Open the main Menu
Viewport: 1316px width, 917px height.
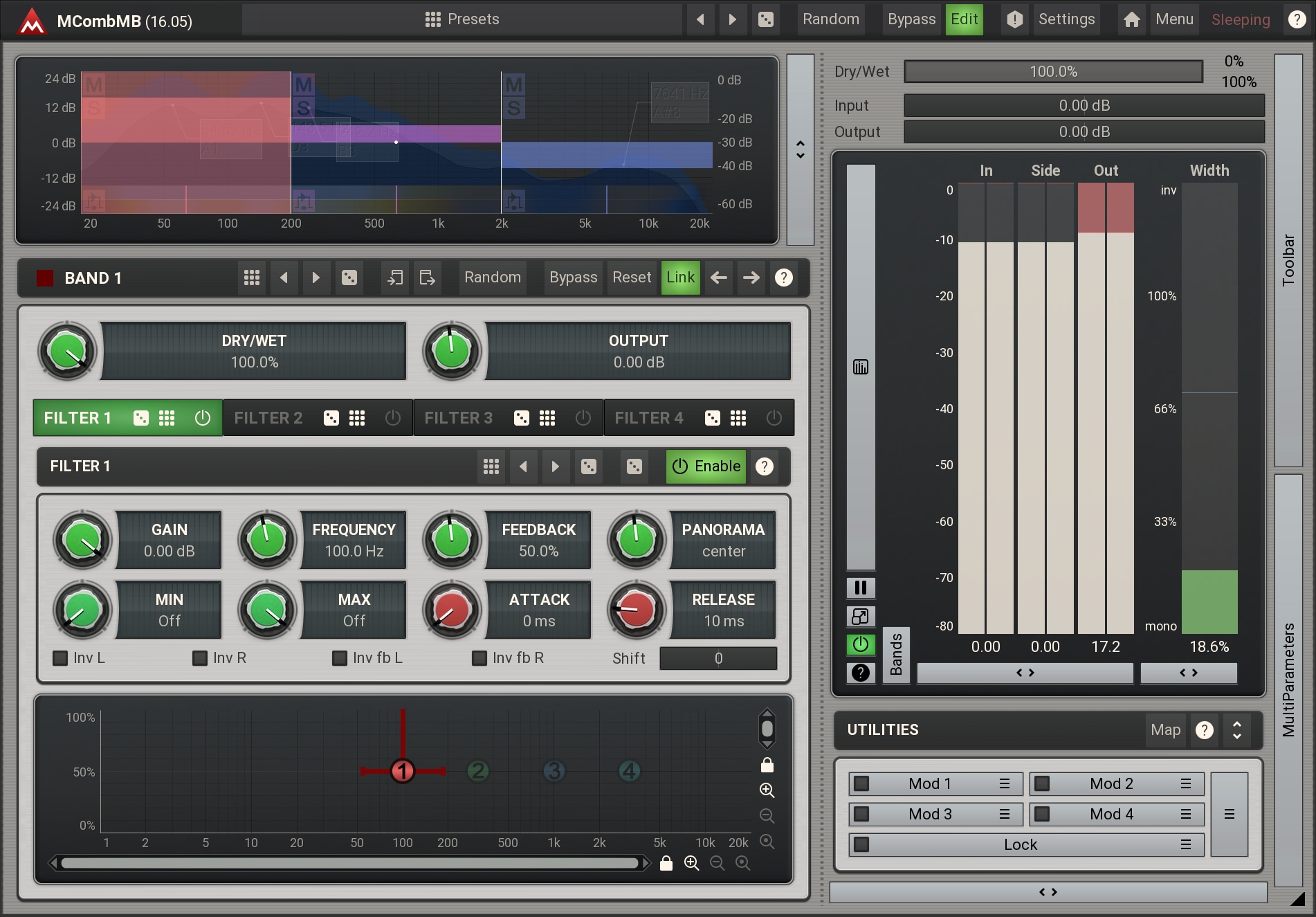coord(1174,19)
